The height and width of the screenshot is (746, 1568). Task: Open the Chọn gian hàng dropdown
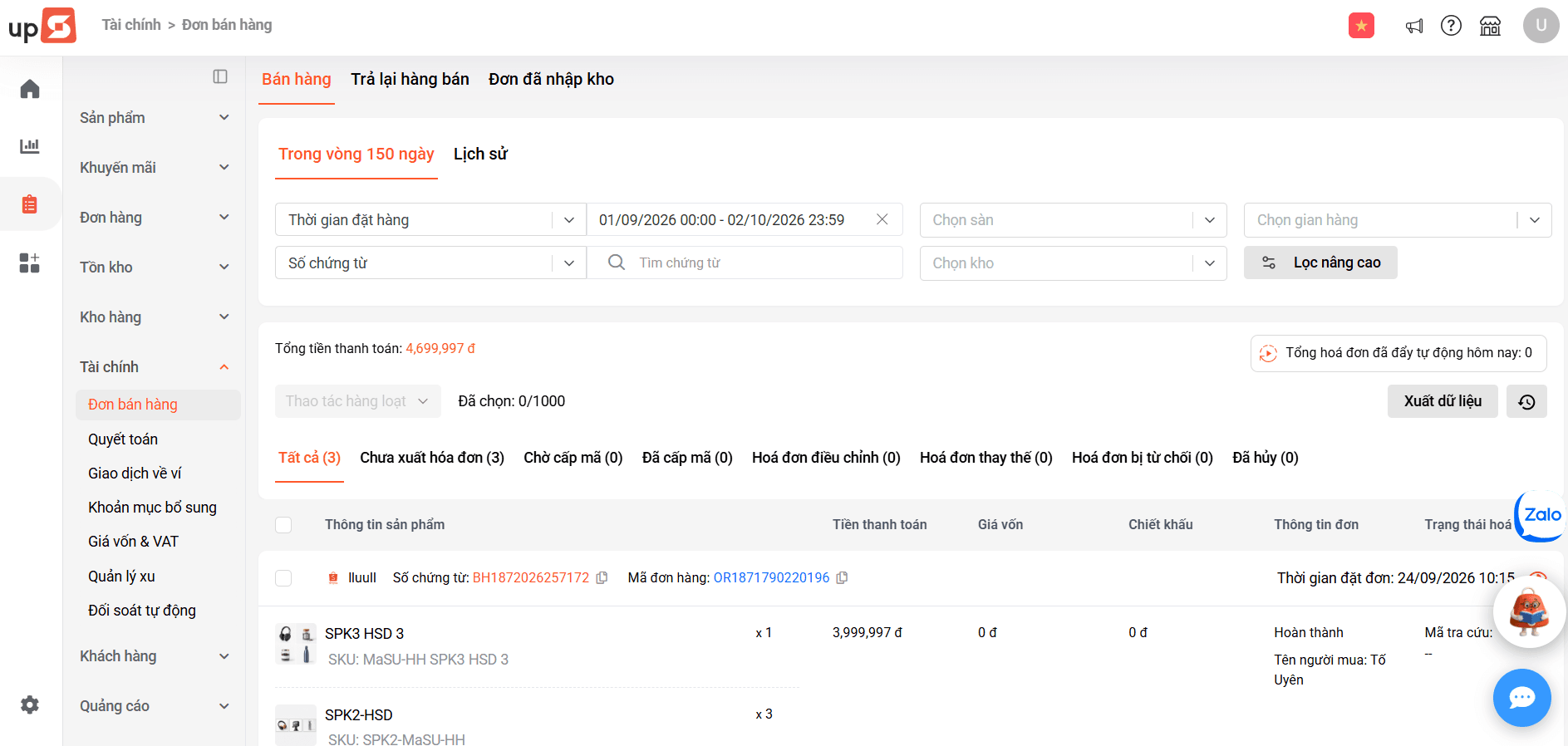(x=1398, y=220)
